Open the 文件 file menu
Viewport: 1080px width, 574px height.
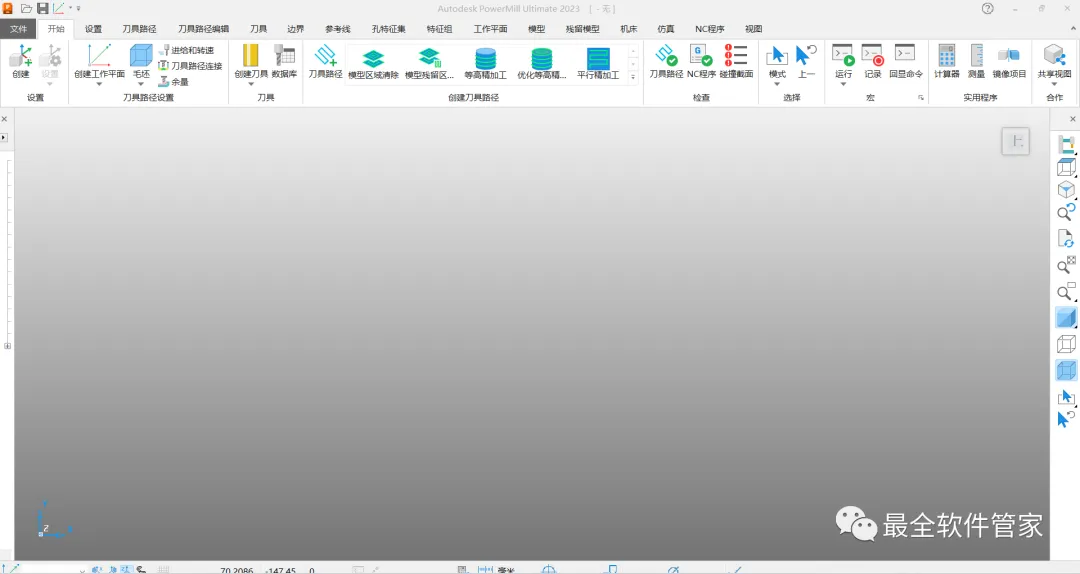[19, 29]
